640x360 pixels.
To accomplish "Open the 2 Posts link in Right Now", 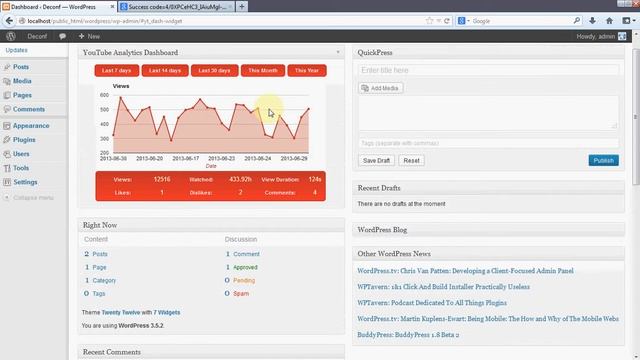I will pos(96,254).
